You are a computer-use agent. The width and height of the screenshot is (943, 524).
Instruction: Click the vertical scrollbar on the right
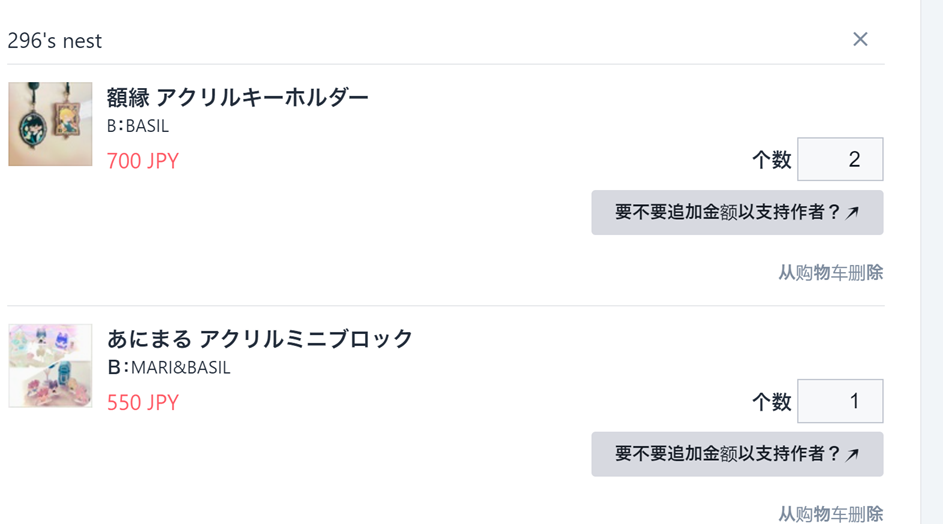tap(931, 260)
